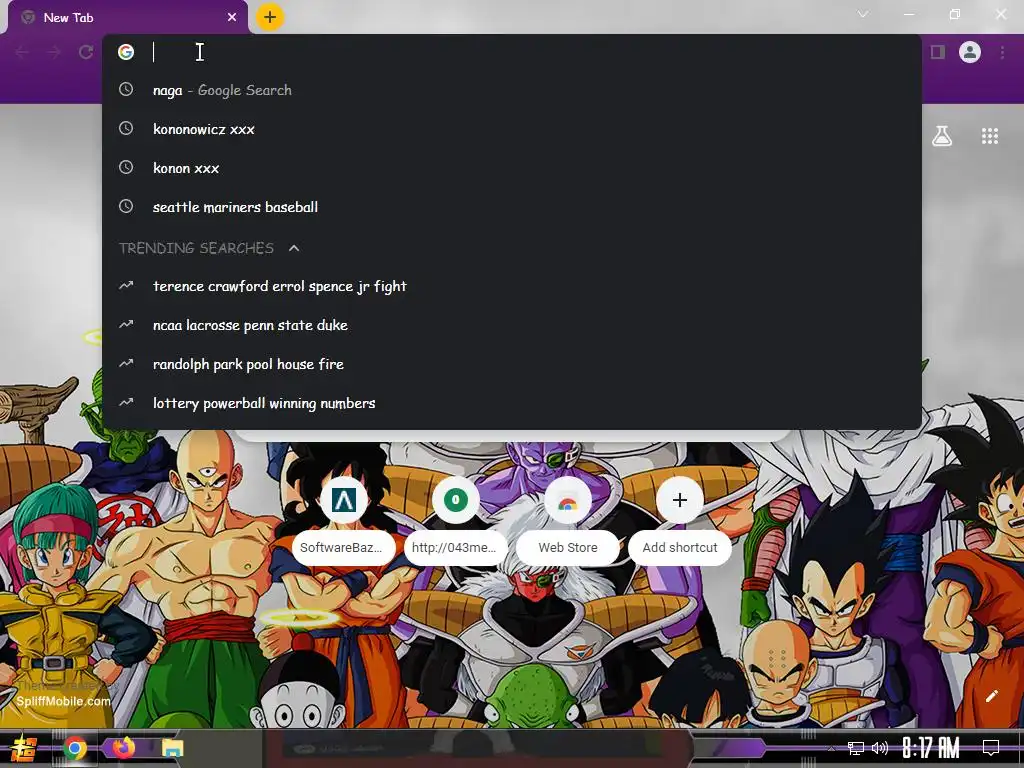Click the Google icon in the address bar
Viewport: 1024px width, 768px height.
(x=126, y=52)
